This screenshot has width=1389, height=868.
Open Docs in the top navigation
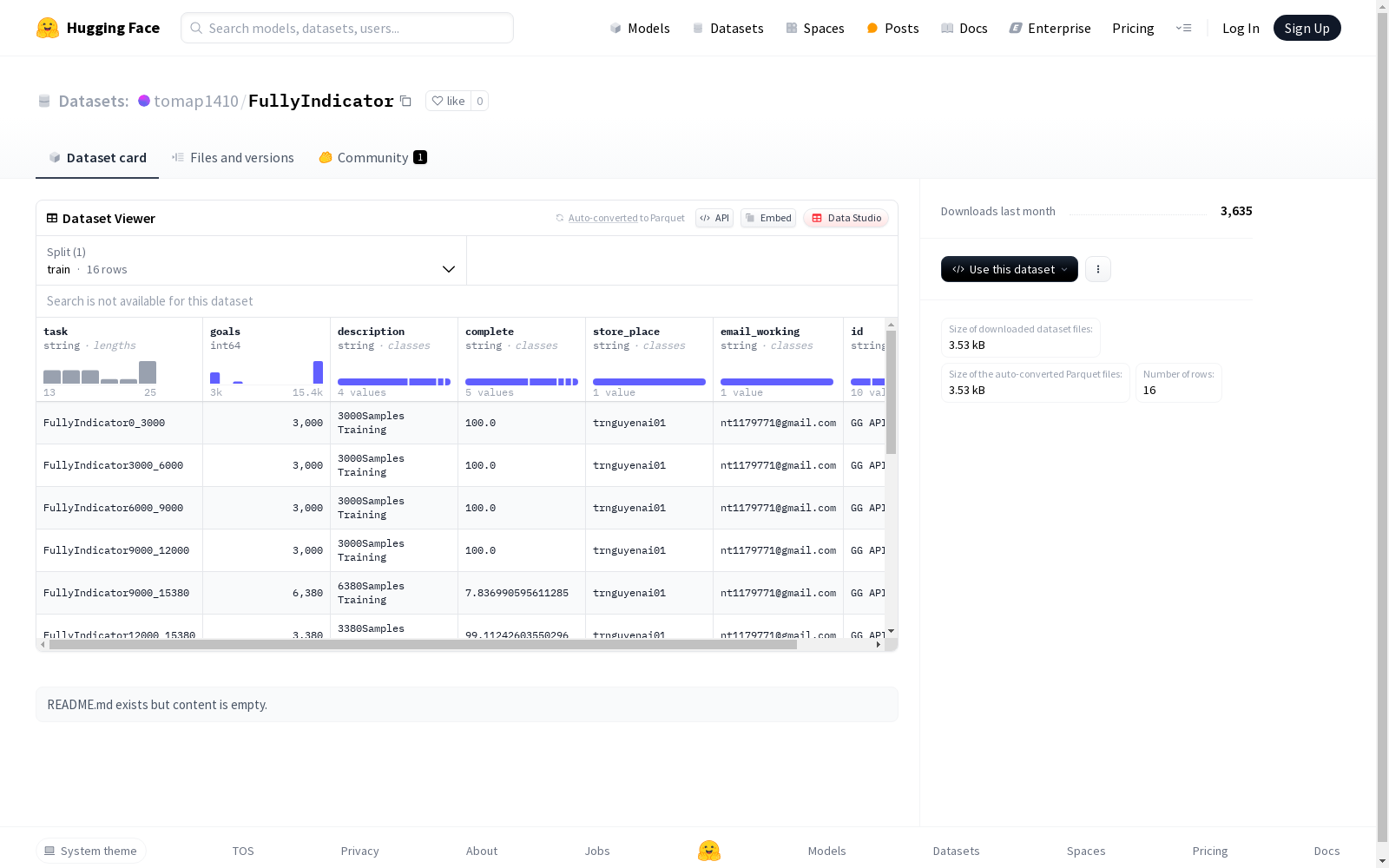964,28
